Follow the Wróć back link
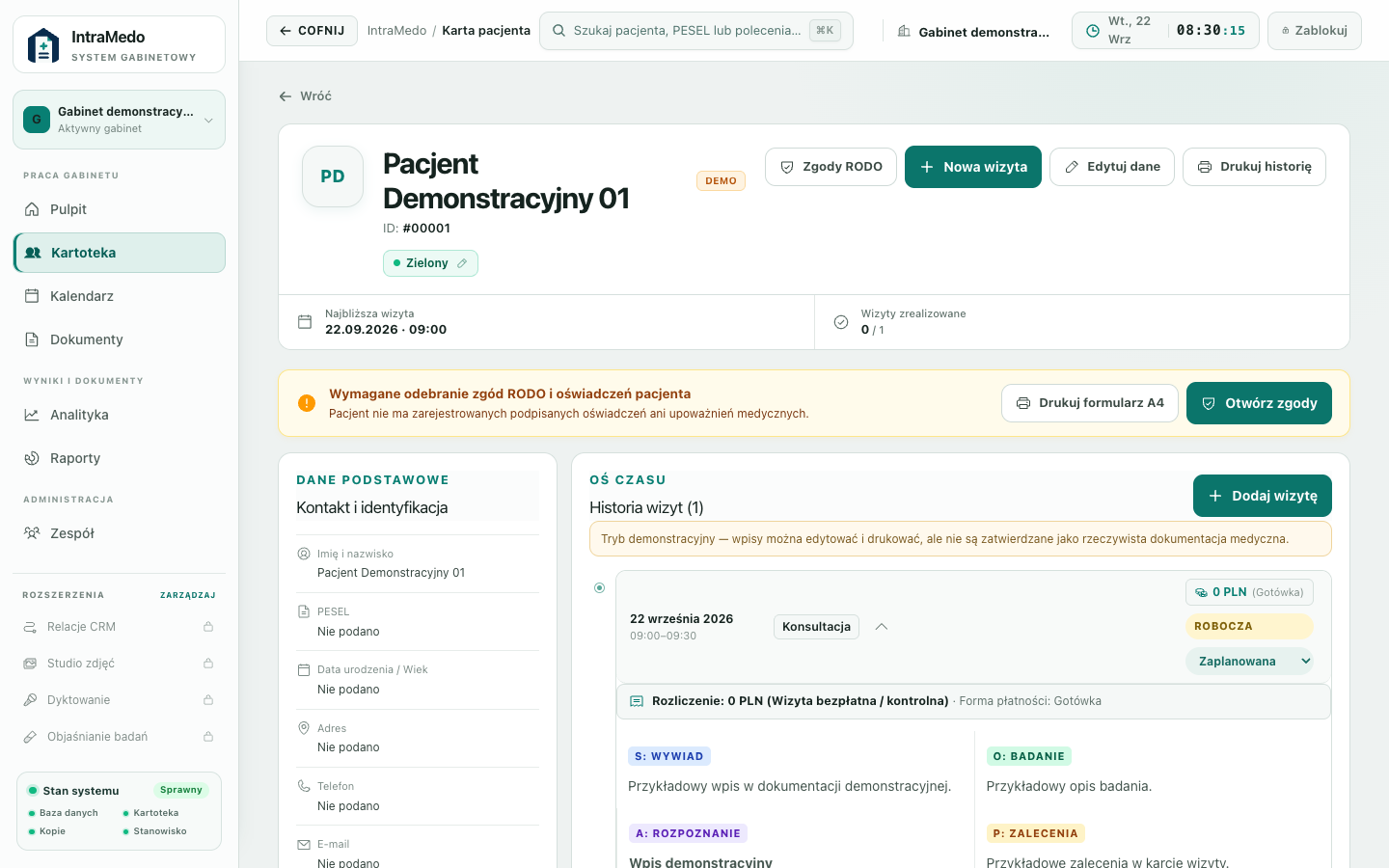Viewport: 1389px width, 868px height. 305,96
